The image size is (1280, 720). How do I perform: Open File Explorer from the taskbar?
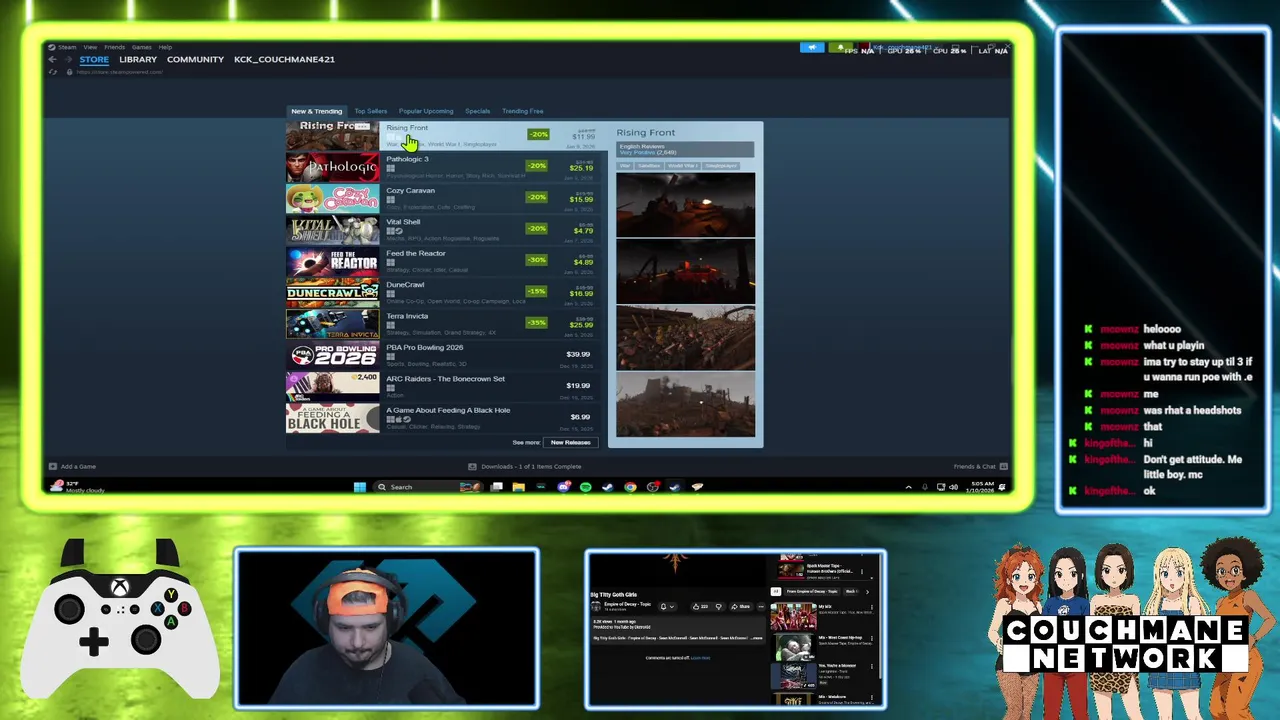click(x=518, y=487)
